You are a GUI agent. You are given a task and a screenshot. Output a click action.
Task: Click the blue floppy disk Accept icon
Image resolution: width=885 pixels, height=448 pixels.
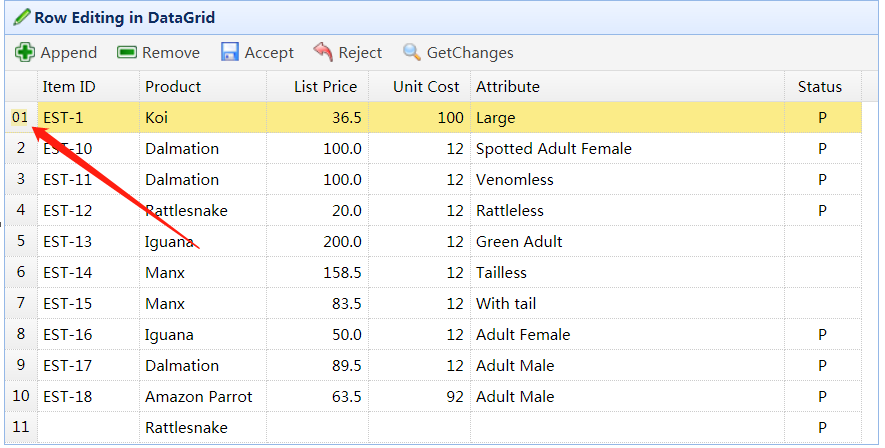point(230,52)
